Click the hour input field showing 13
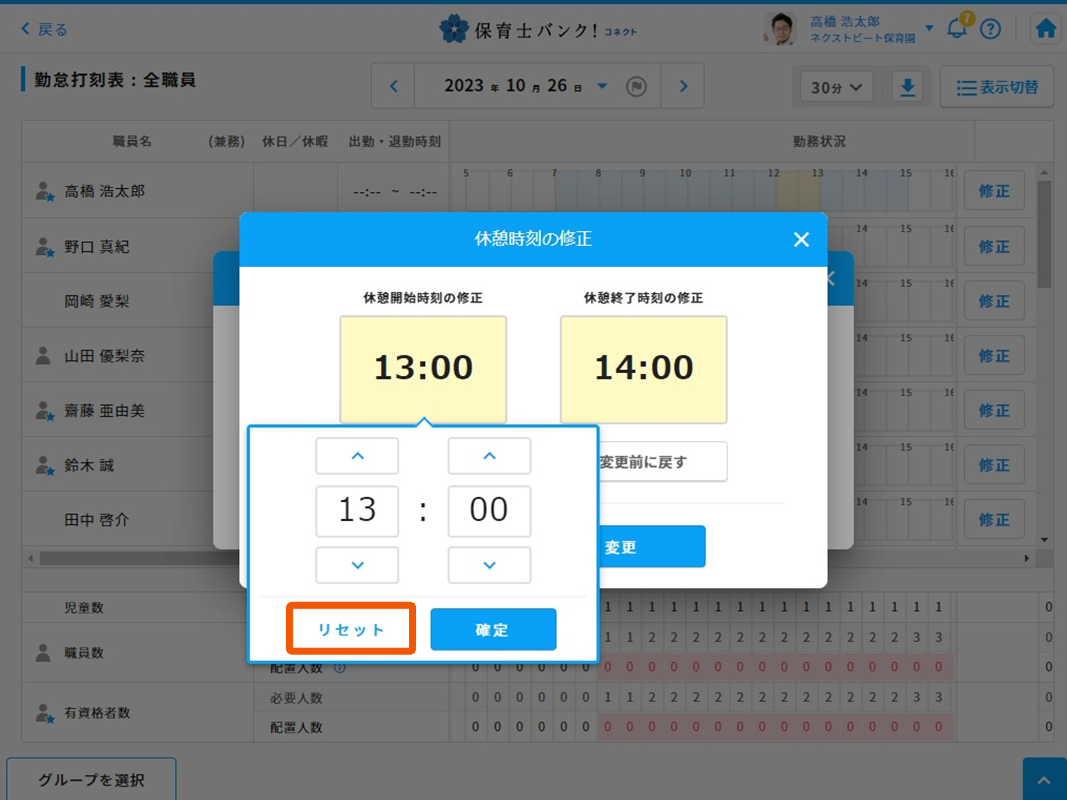Screen dimensions: 1067x800 tap(357, 511)
